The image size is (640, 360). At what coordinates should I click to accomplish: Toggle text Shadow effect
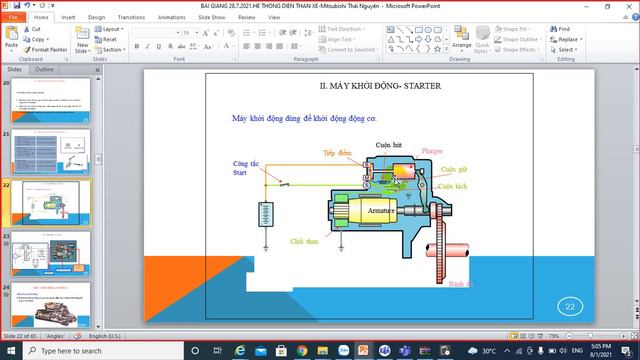(x=170, y=46)
